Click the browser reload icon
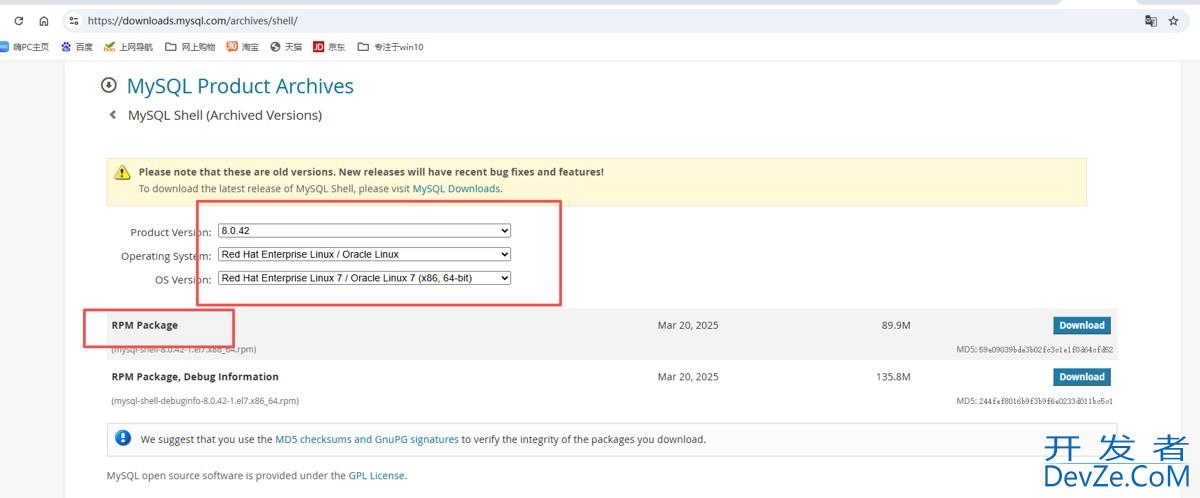 [x=18, y=20]
